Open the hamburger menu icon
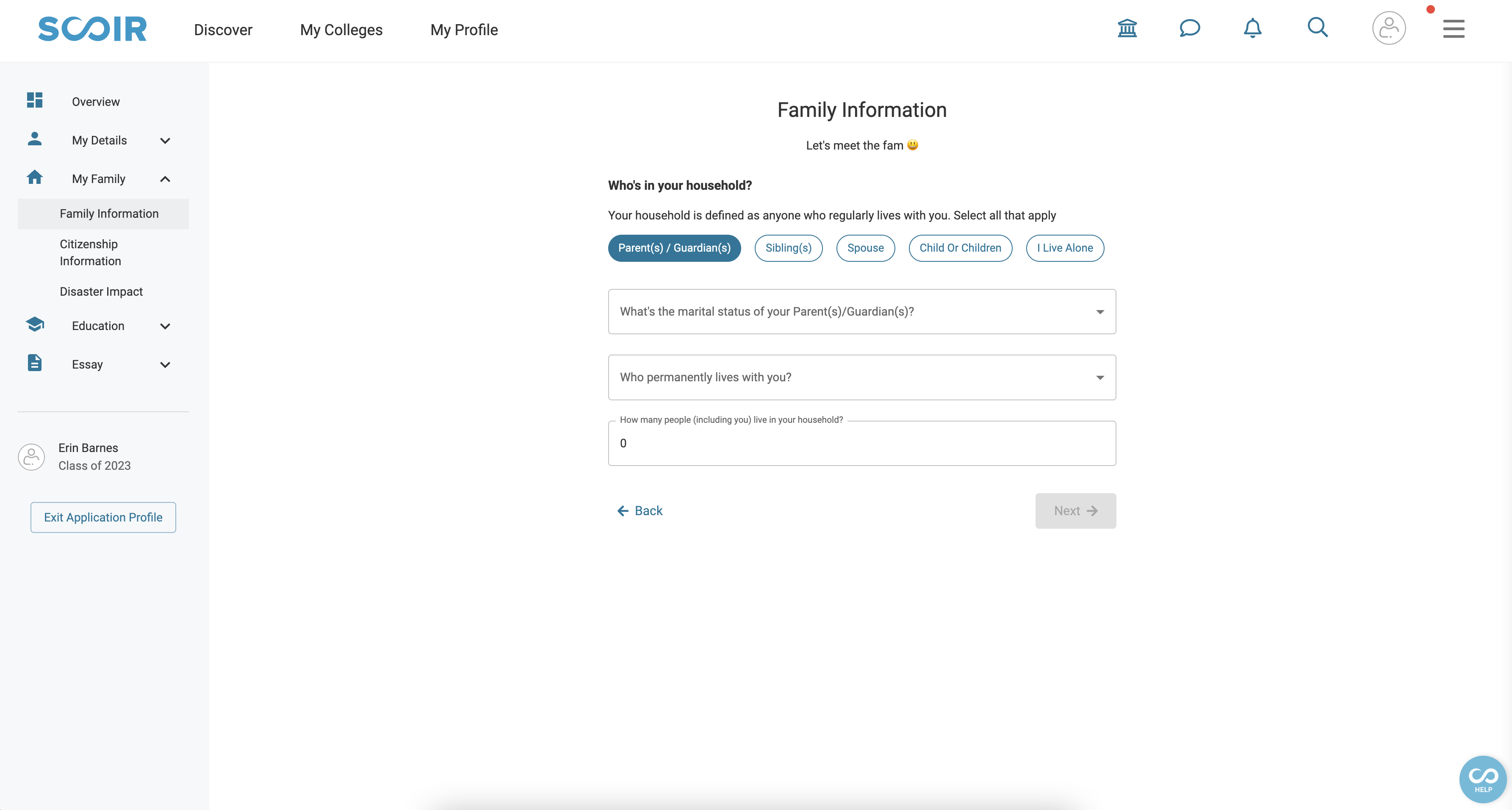This screenshot has height=810, width=1512. [x=1454, y=29]
